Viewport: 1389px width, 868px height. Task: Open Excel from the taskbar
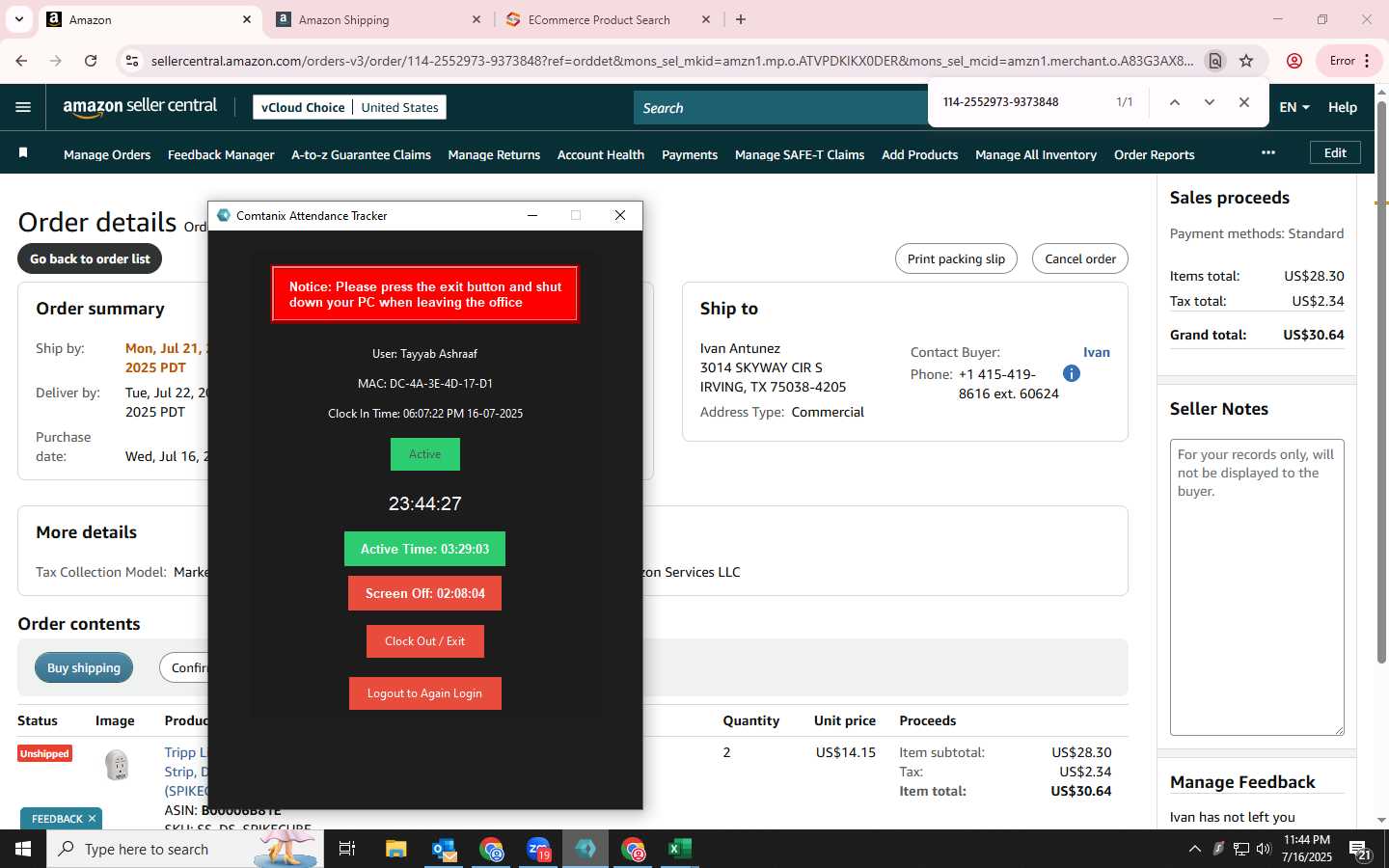(680, 849)
